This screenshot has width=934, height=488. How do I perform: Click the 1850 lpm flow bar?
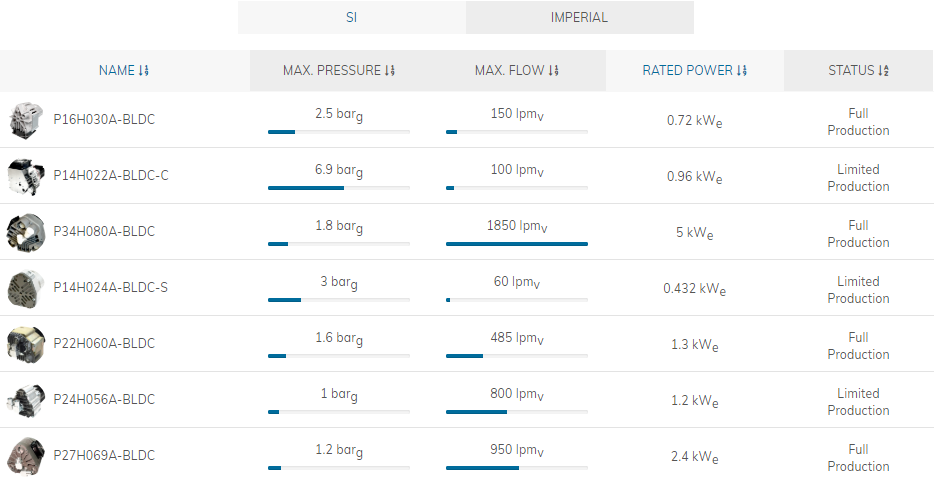pyautogui.click(x=517, y=244)
